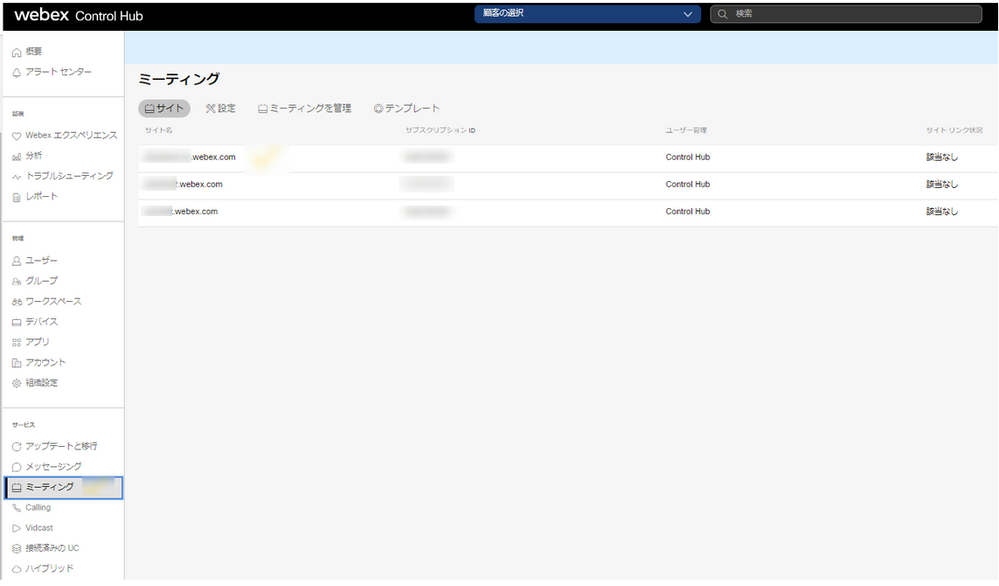Open the third .webex.com site row
The height and width of the screenshot is (586, 999).
pos(568,212)
